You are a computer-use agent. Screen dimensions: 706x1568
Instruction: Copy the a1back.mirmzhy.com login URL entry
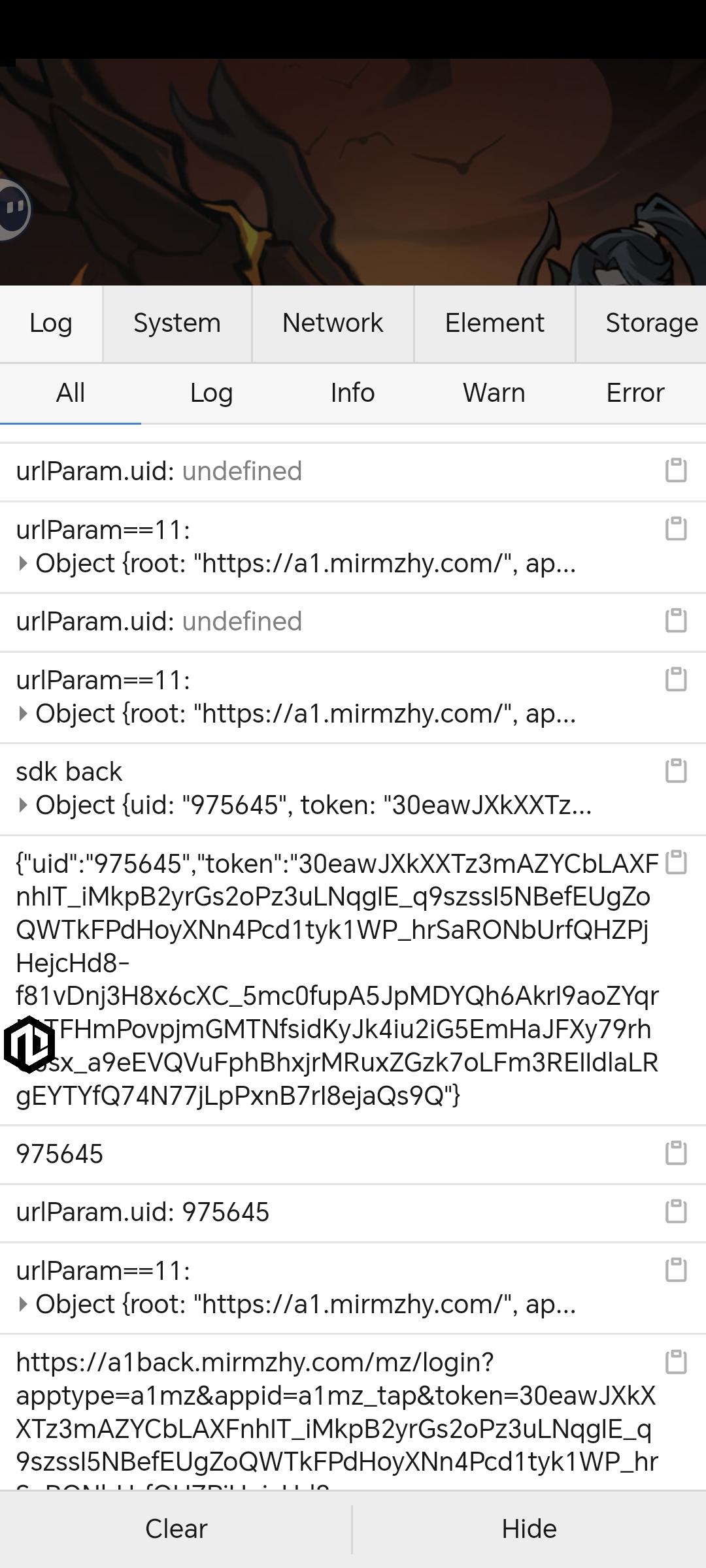pos(676,1362)
